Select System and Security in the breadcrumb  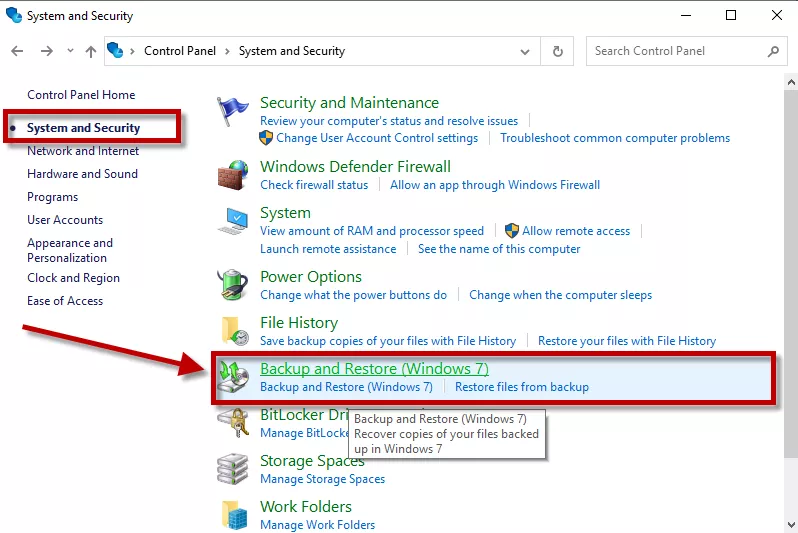click(292, 51)
